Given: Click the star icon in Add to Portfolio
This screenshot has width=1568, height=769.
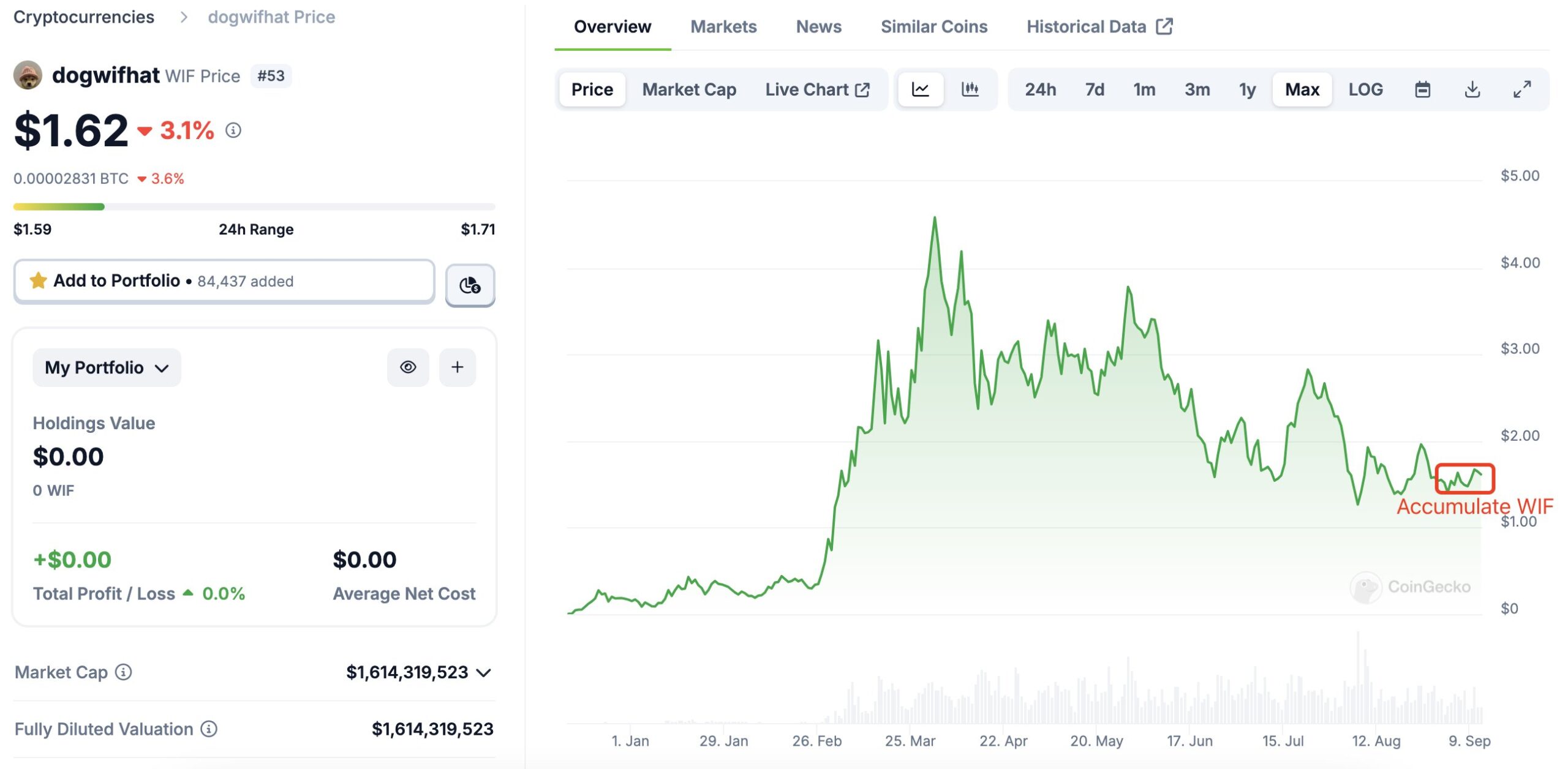Looking at the screenshot, I should [38, 280].
